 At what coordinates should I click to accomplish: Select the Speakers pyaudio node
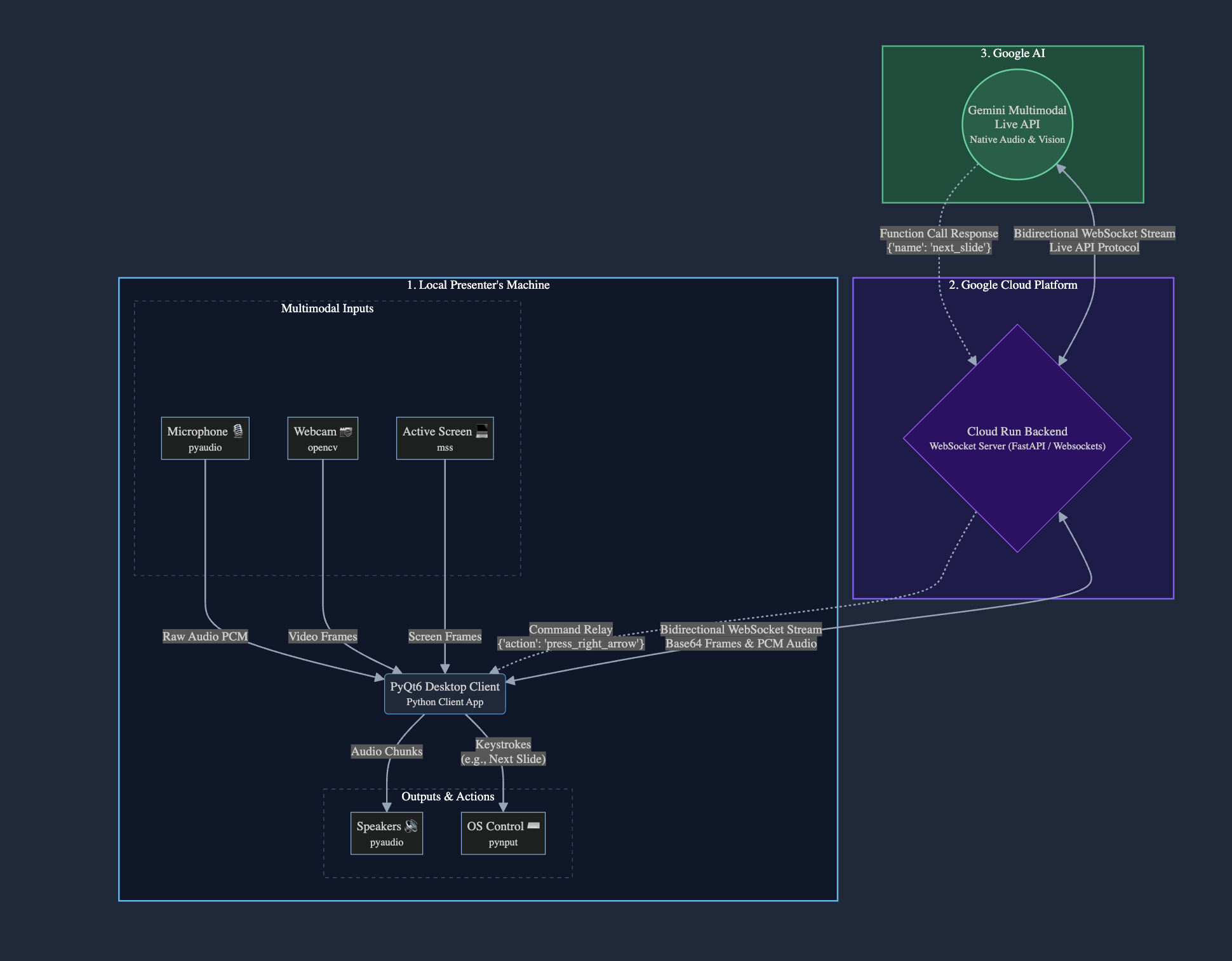(386, 833)
